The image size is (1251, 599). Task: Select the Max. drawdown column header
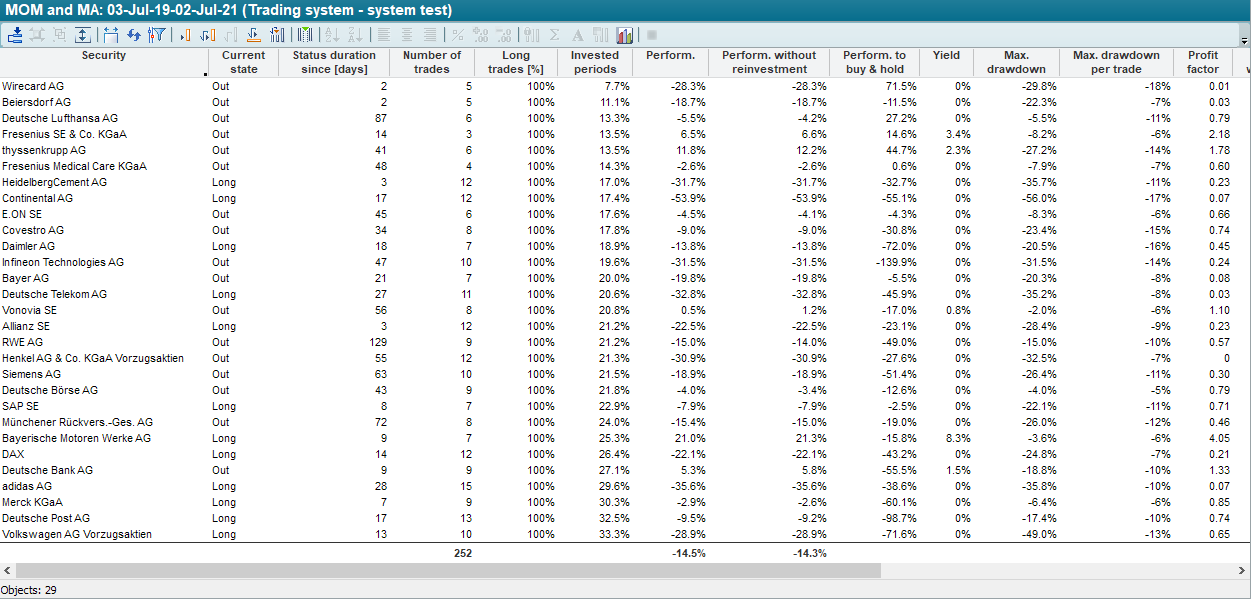1015,62
